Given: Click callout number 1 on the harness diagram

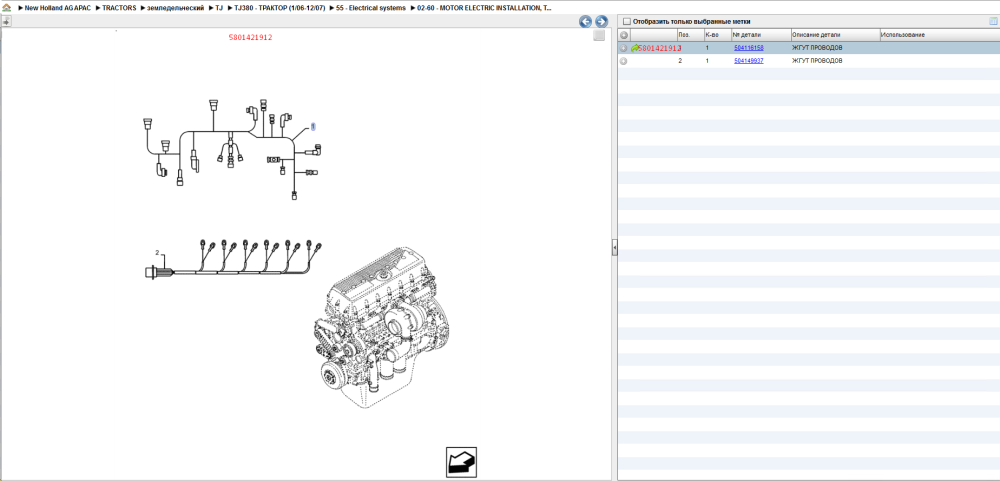Looking at the screenshot, I should click(313, 127).
